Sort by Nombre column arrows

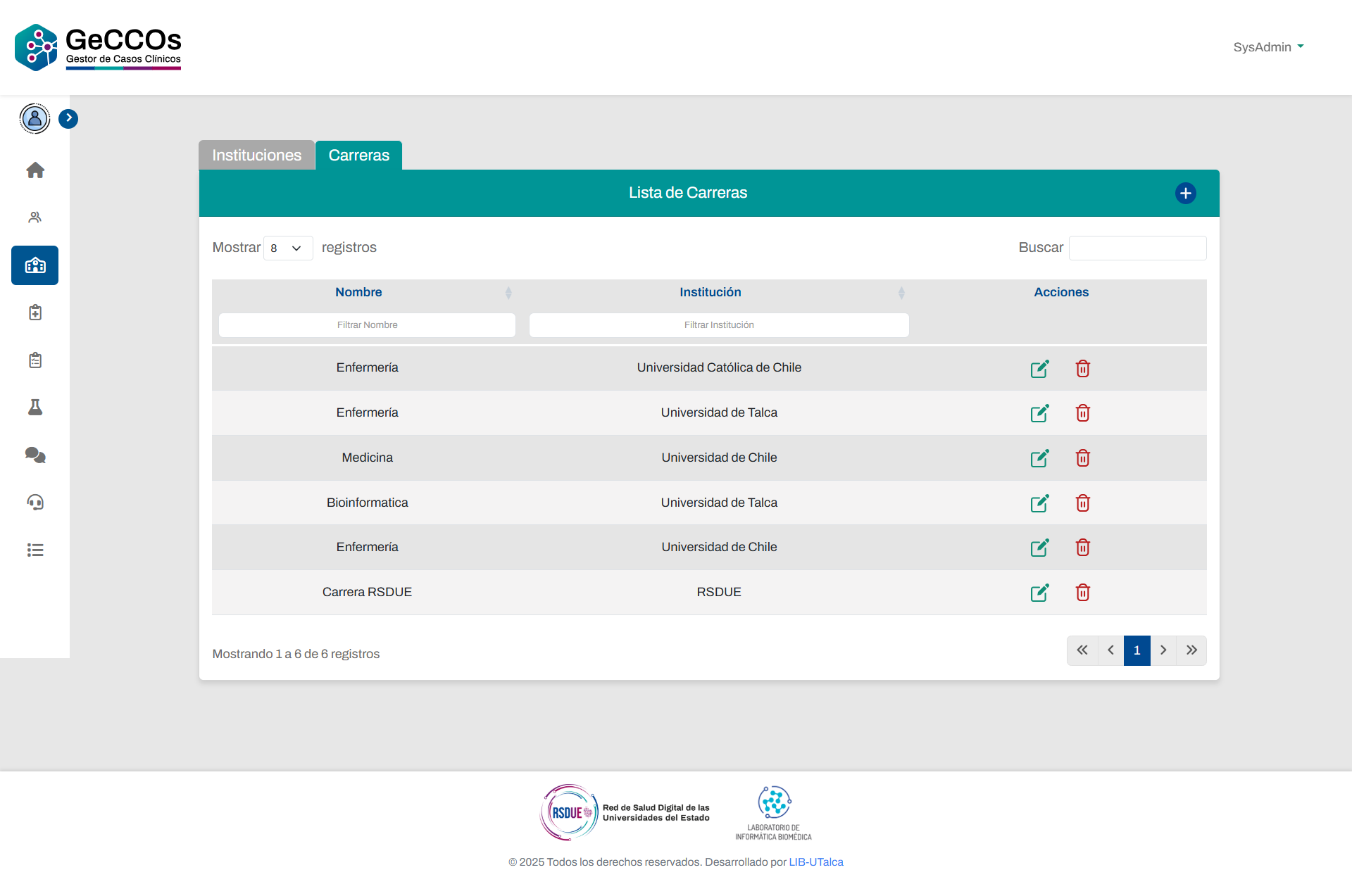tap(508, 293)
